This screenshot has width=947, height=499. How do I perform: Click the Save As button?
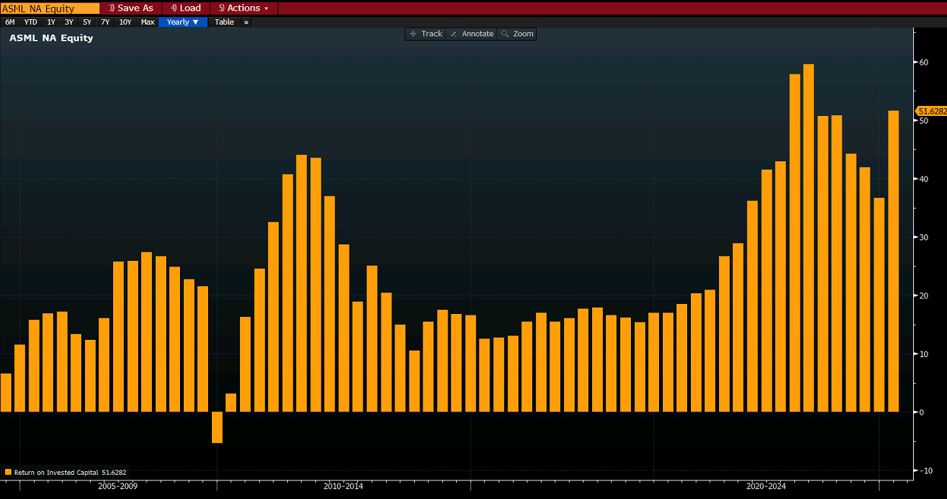[131, 8]
